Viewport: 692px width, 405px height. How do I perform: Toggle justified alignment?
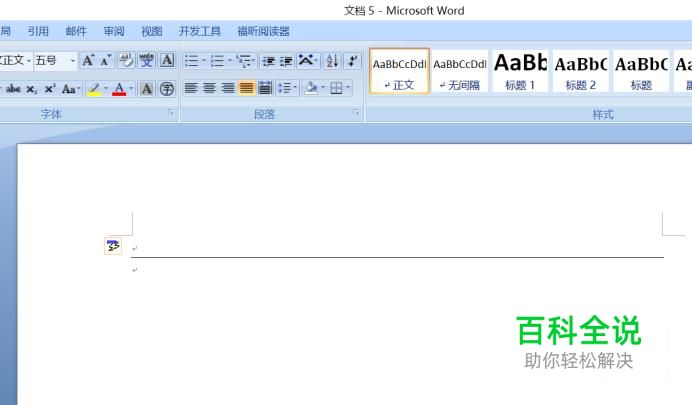[x=246, y=88]
